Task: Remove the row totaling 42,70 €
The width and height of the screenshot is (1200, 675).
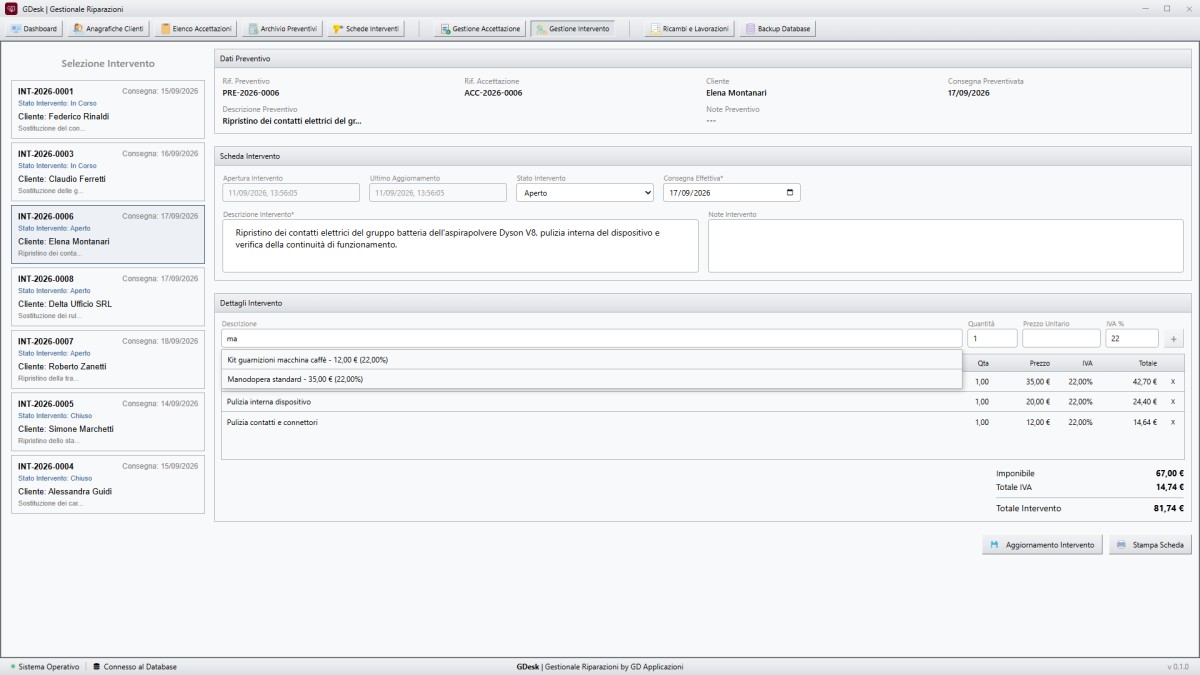Action: tap(1173, 382)
